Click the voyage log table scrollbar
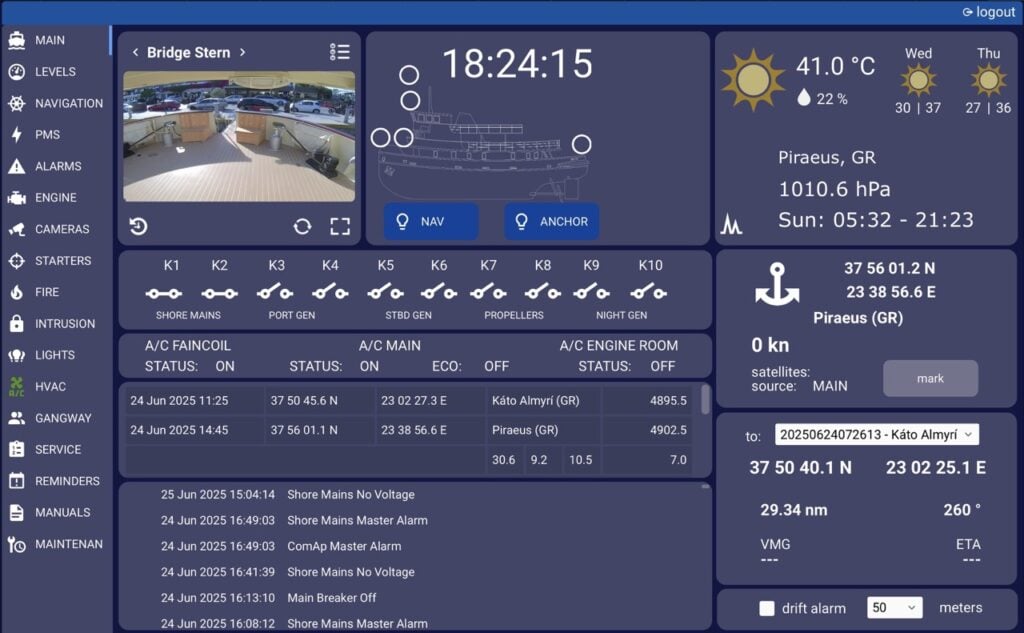This screenshot has height=633, width=1024. [706, 400]
